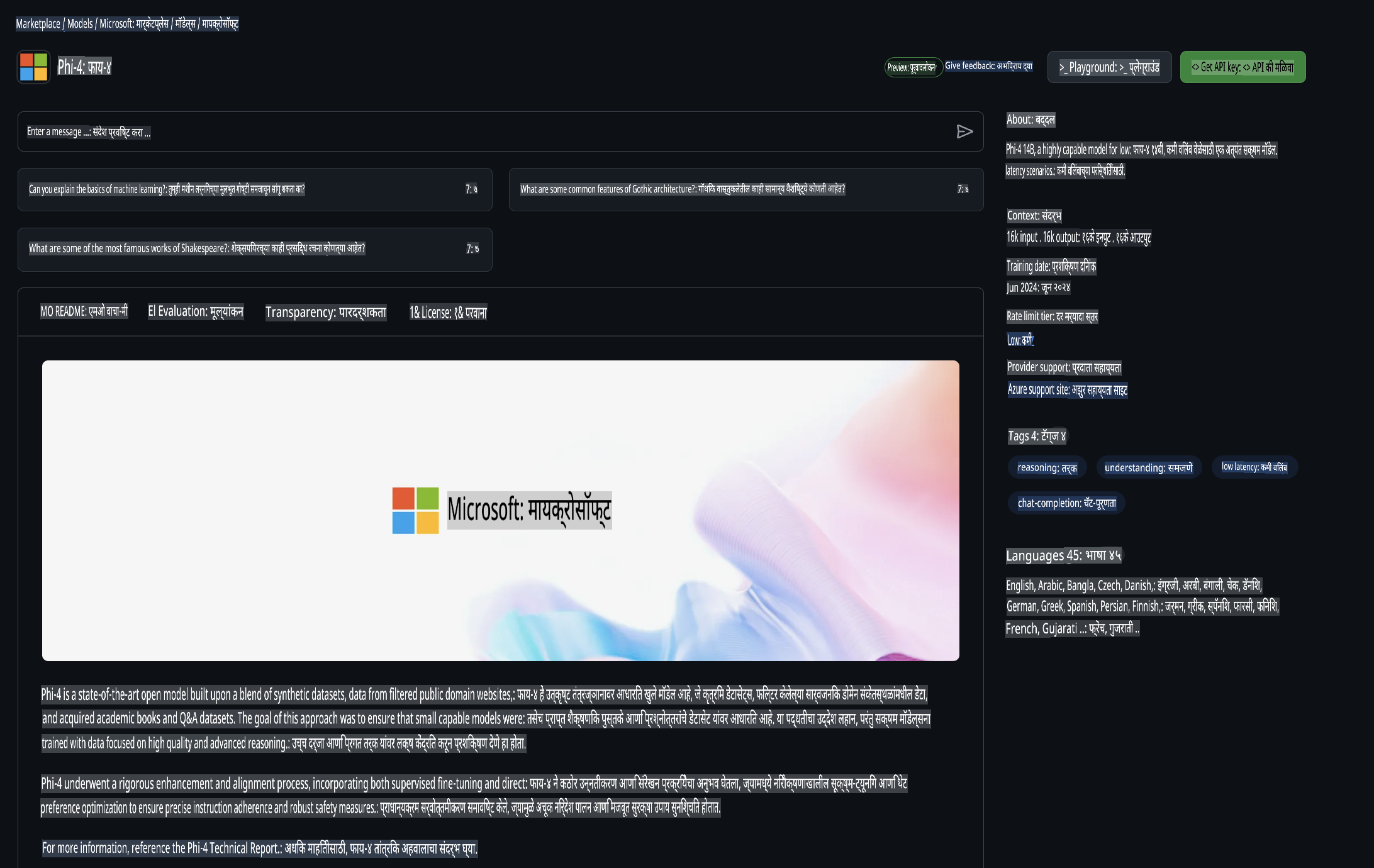Click the reasoning tag
This screenshot has width=1374, height=868.
point(1047,467)
